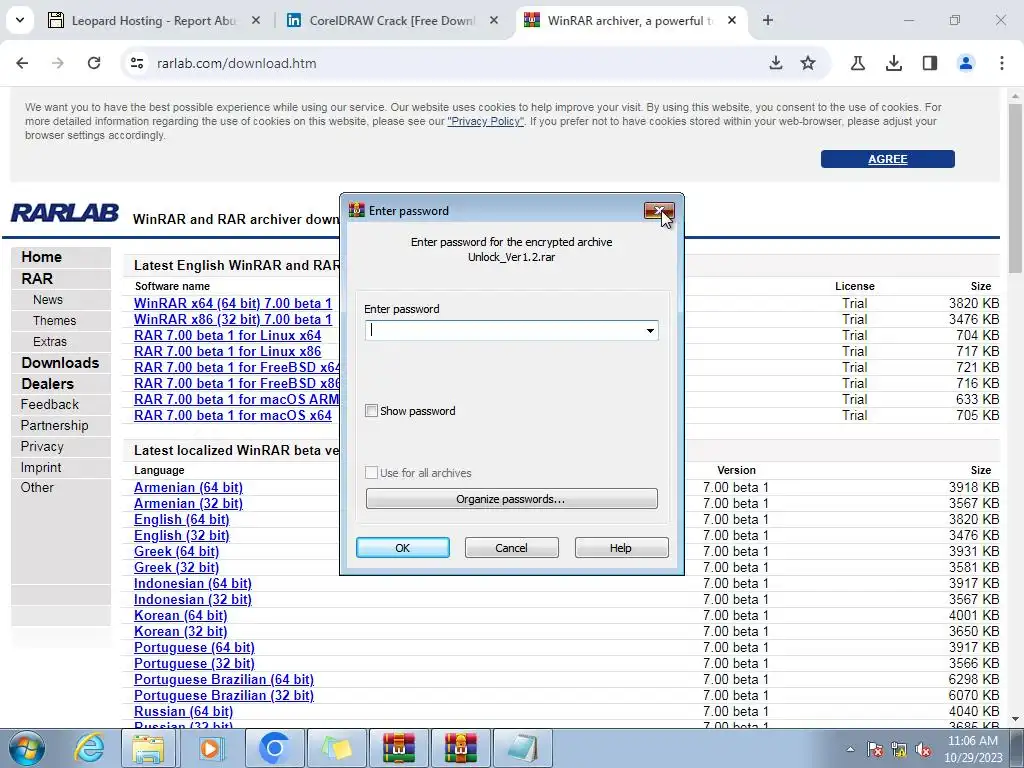Launch Internet Explorer from taskbar
The height and width of the screenshot is (768, 1024).
pos(89,748)
